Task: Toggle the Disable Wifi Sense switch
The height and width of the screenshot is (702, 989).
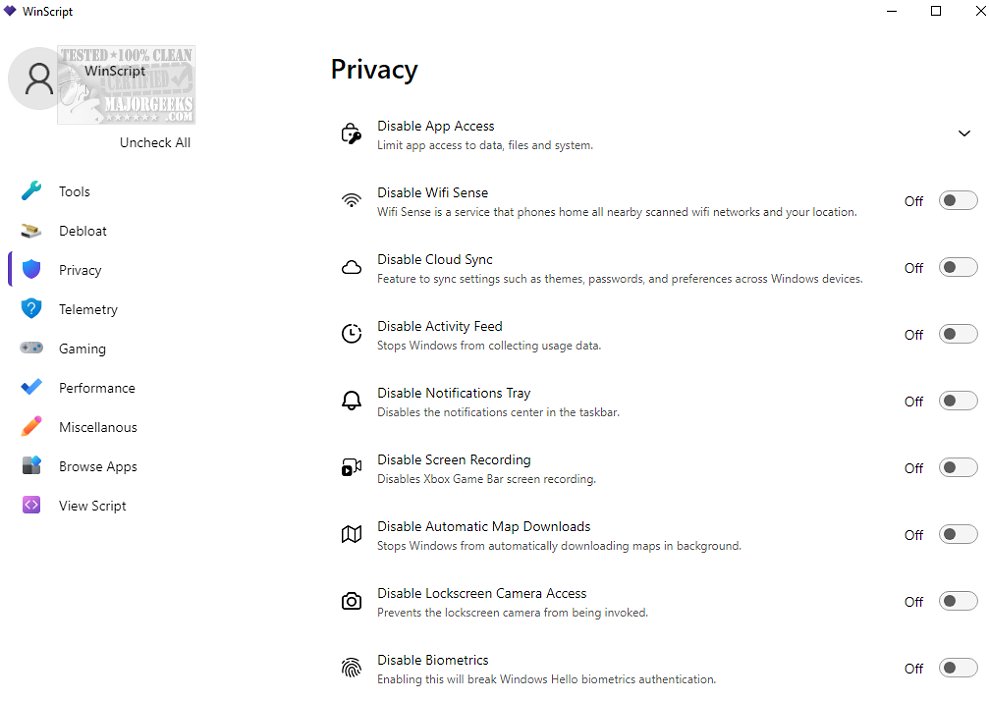Action: point(957,201)
